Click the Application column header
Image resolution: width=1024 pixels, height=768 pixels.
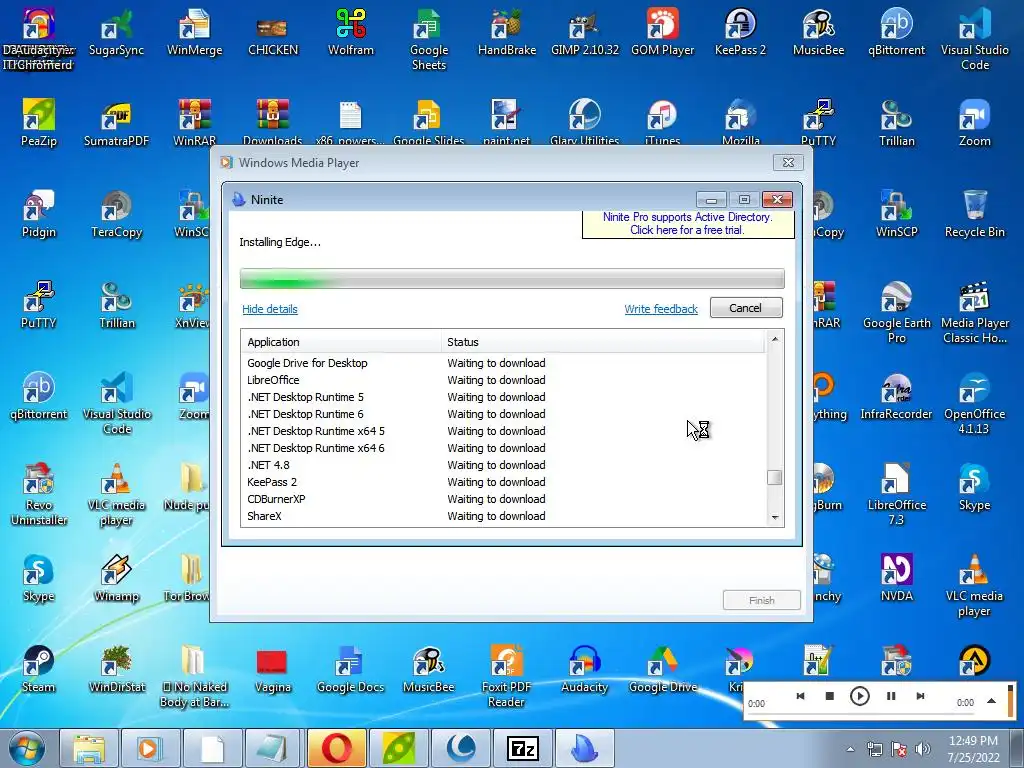tap(341, 342)
